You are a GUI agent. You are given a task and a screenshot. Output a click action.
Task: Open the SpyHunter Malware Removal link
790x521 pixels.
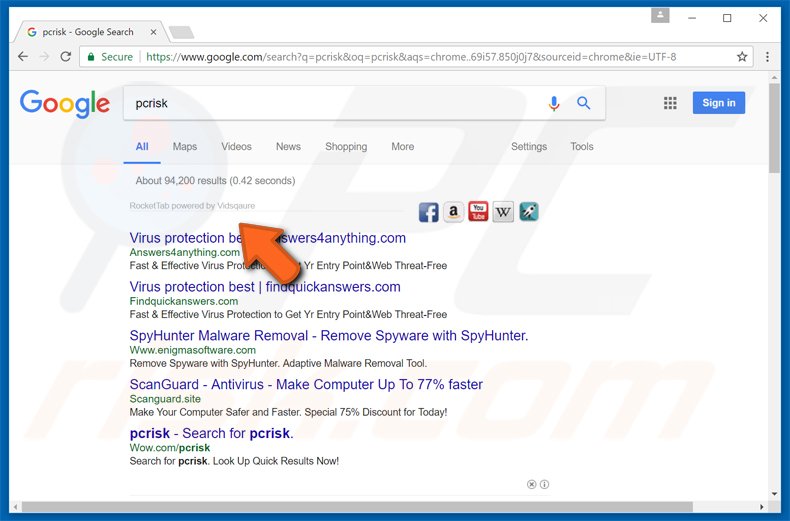328,336
